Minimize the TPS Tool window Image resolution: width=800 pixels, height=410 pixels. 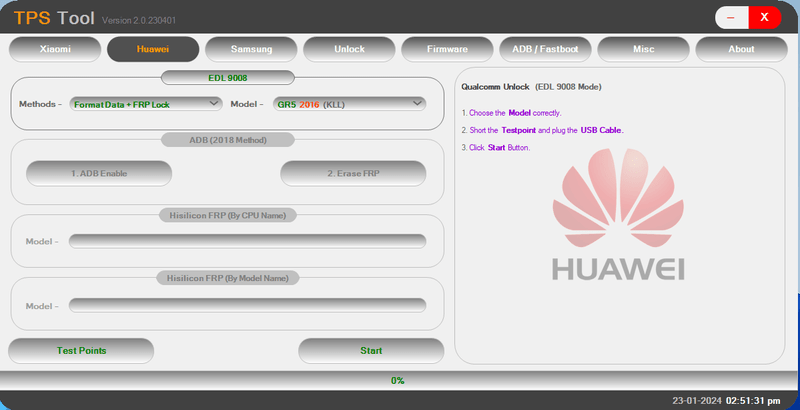click(732, 18)
